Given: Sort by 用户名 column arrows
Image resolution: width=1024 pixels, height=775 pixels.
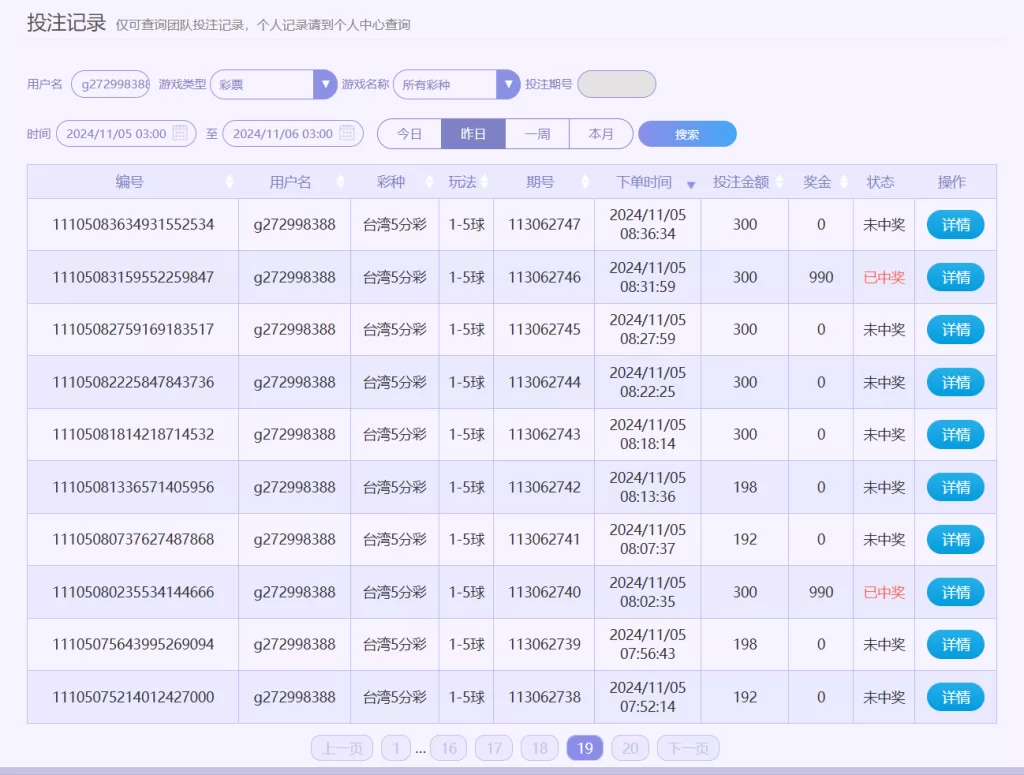Looking at the screenshot, I should pyautogui.click(x=340, y=182).
